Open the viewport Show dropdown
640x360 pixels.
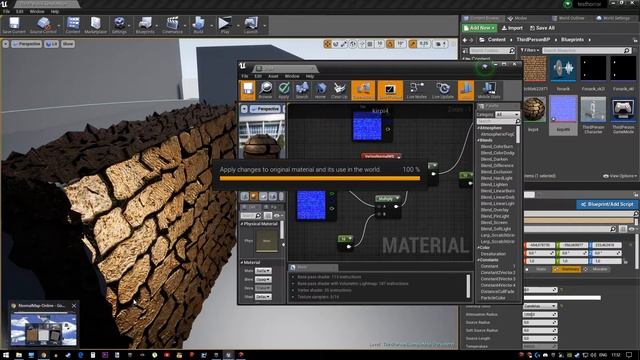[x=68, y=44]
